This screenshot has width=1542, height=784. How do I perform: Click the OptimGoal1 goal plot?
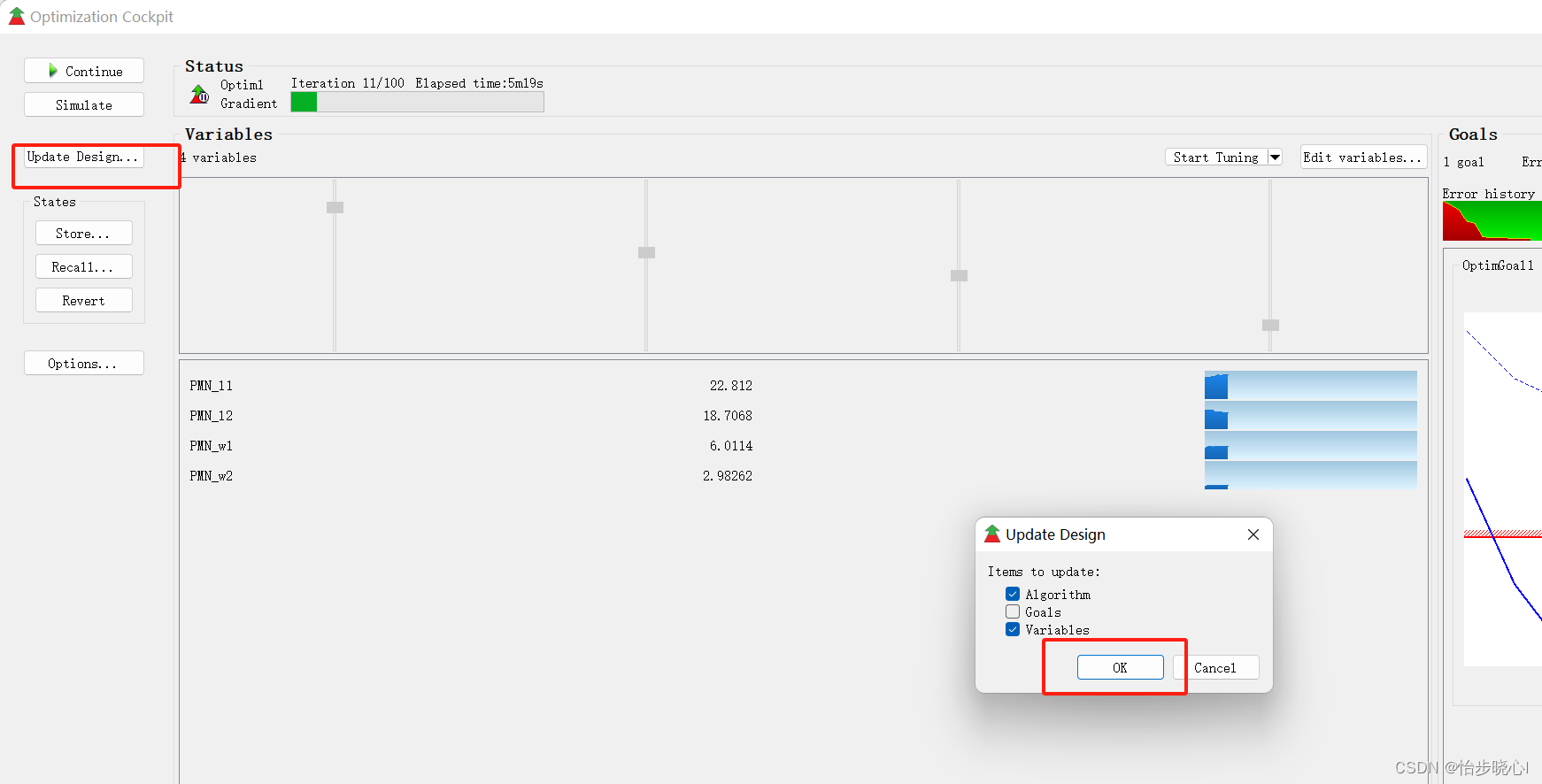point(1502,488)
